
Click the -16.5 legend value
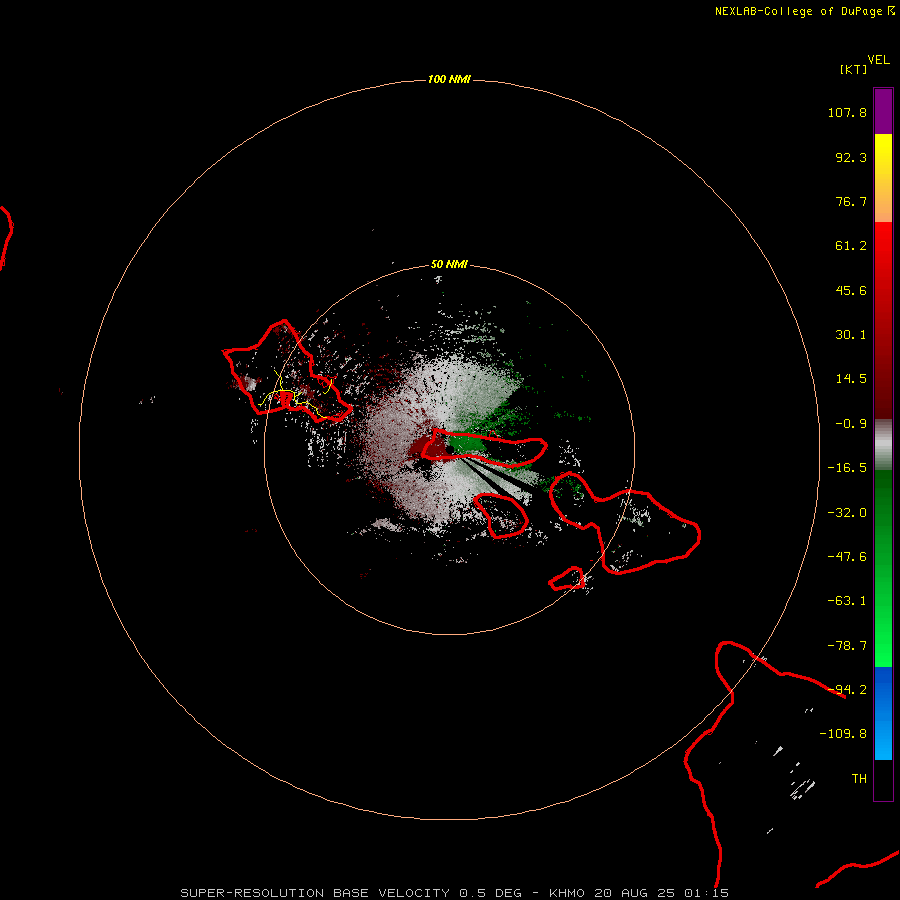point(847,468)
